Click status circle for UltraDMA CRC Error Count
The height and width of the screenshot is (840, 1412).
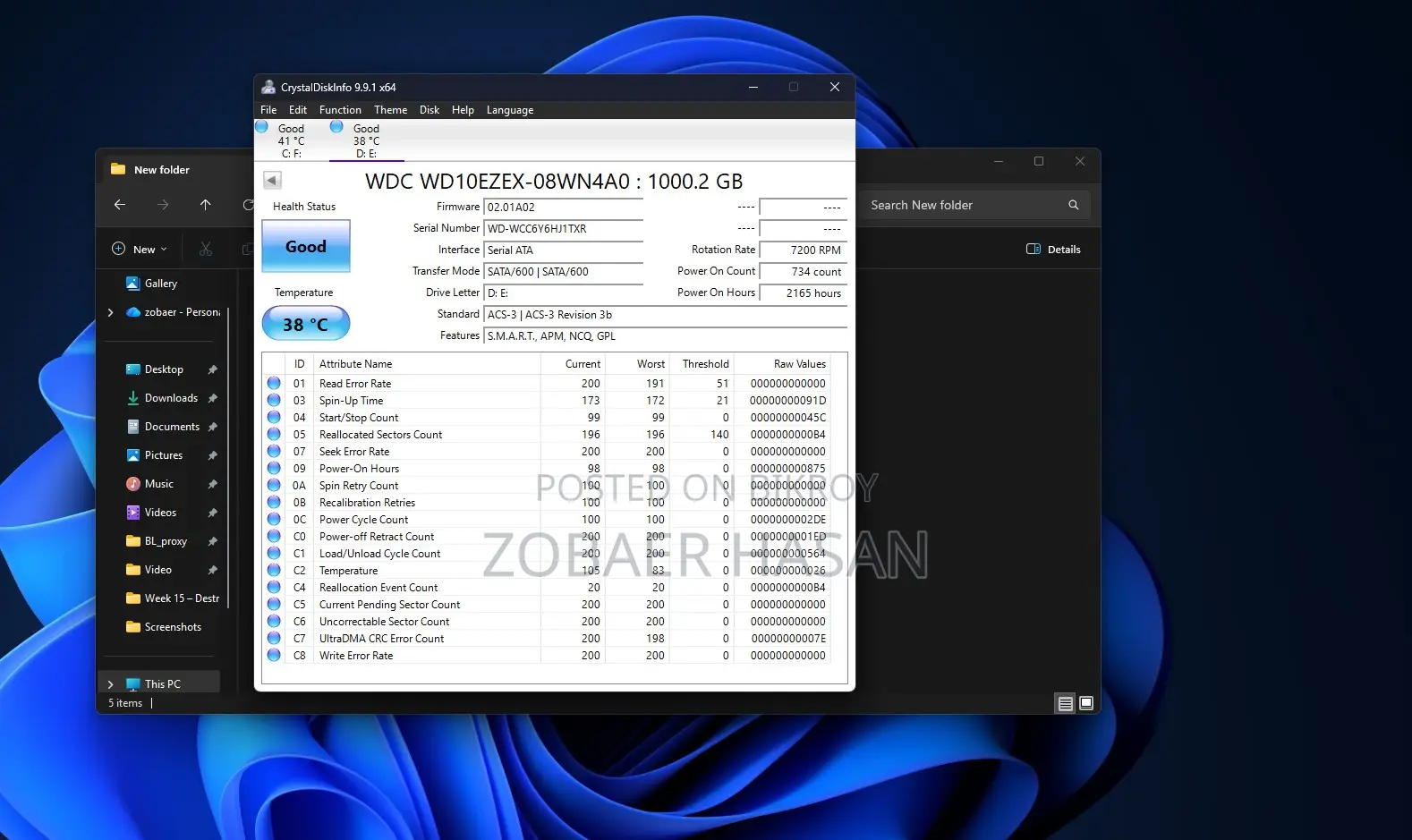point(274,638)
